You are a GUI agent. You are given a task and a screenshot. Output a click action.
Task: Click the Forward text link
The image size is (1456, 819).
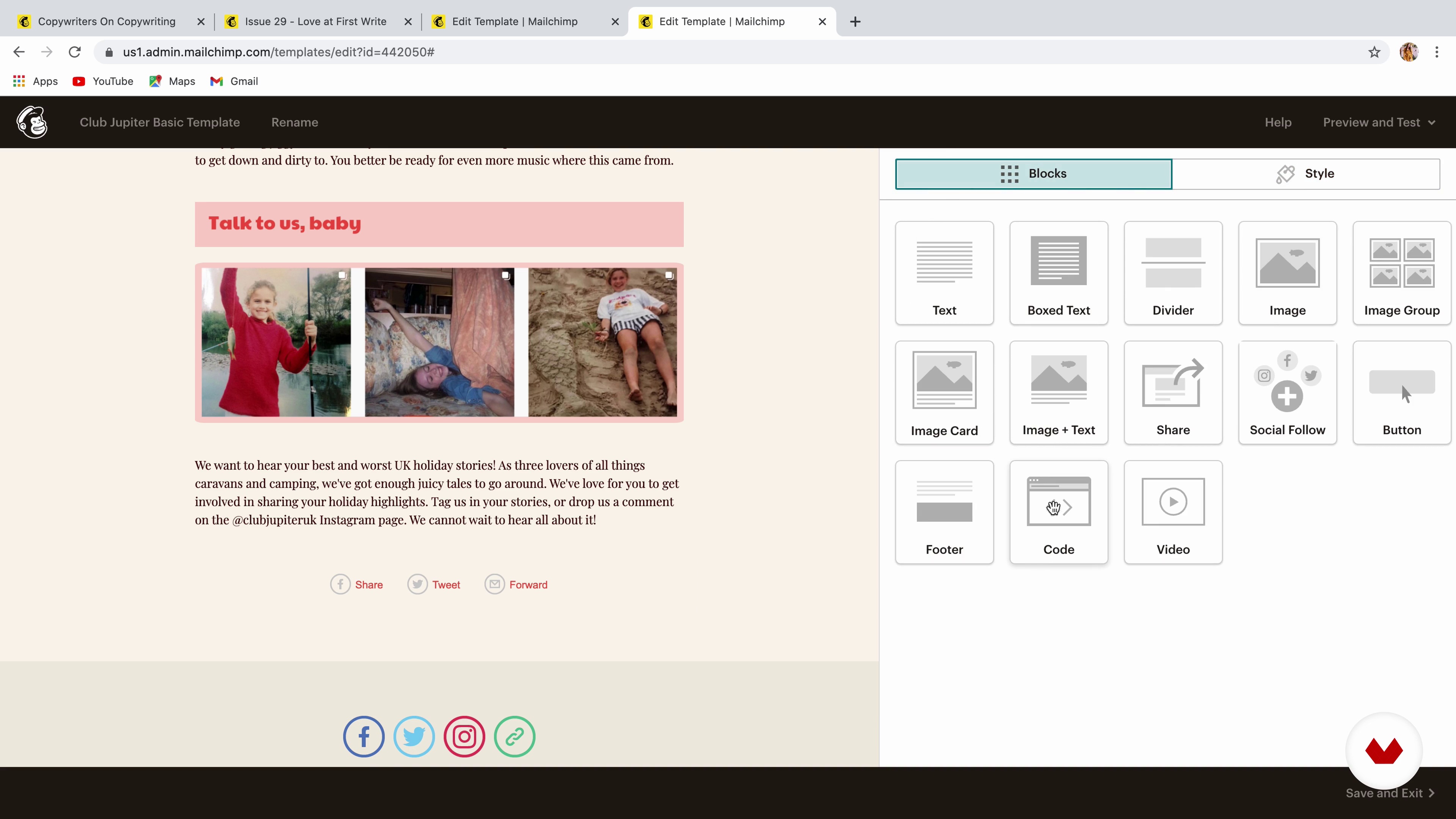(x=528, y=584)
